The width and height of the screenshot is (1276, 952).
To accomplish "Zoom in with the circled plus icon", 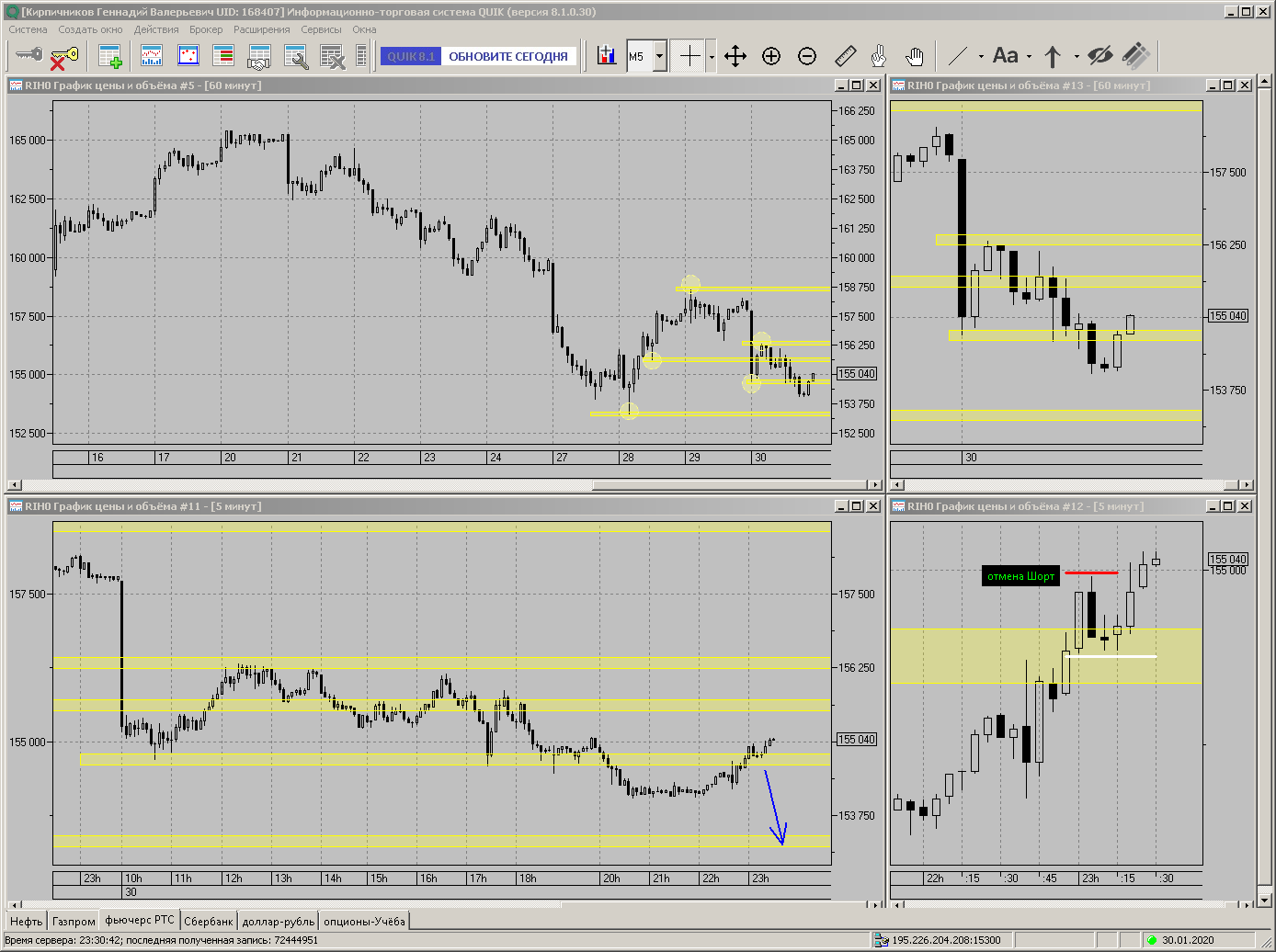I will (x=771, y=56).
